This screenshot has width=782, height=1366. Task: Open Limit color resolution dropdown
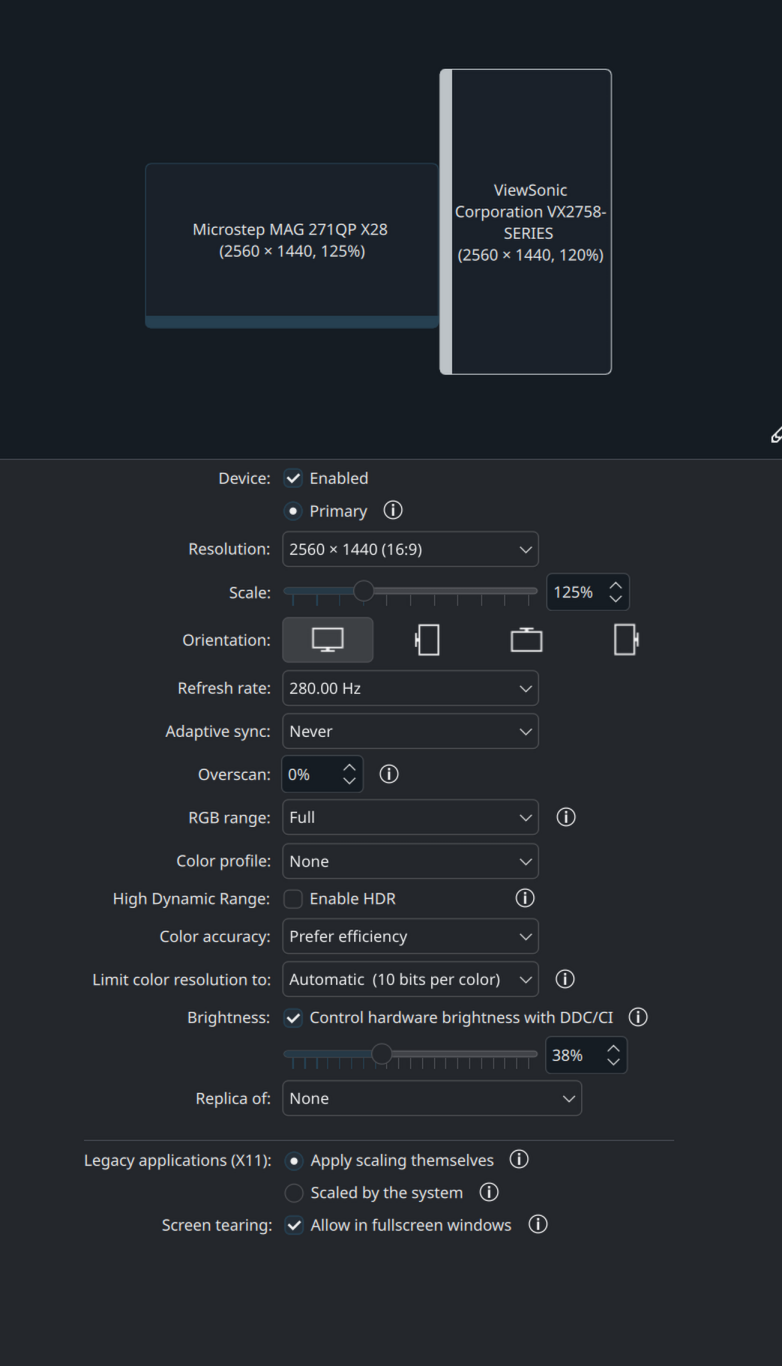pos(410,979)
